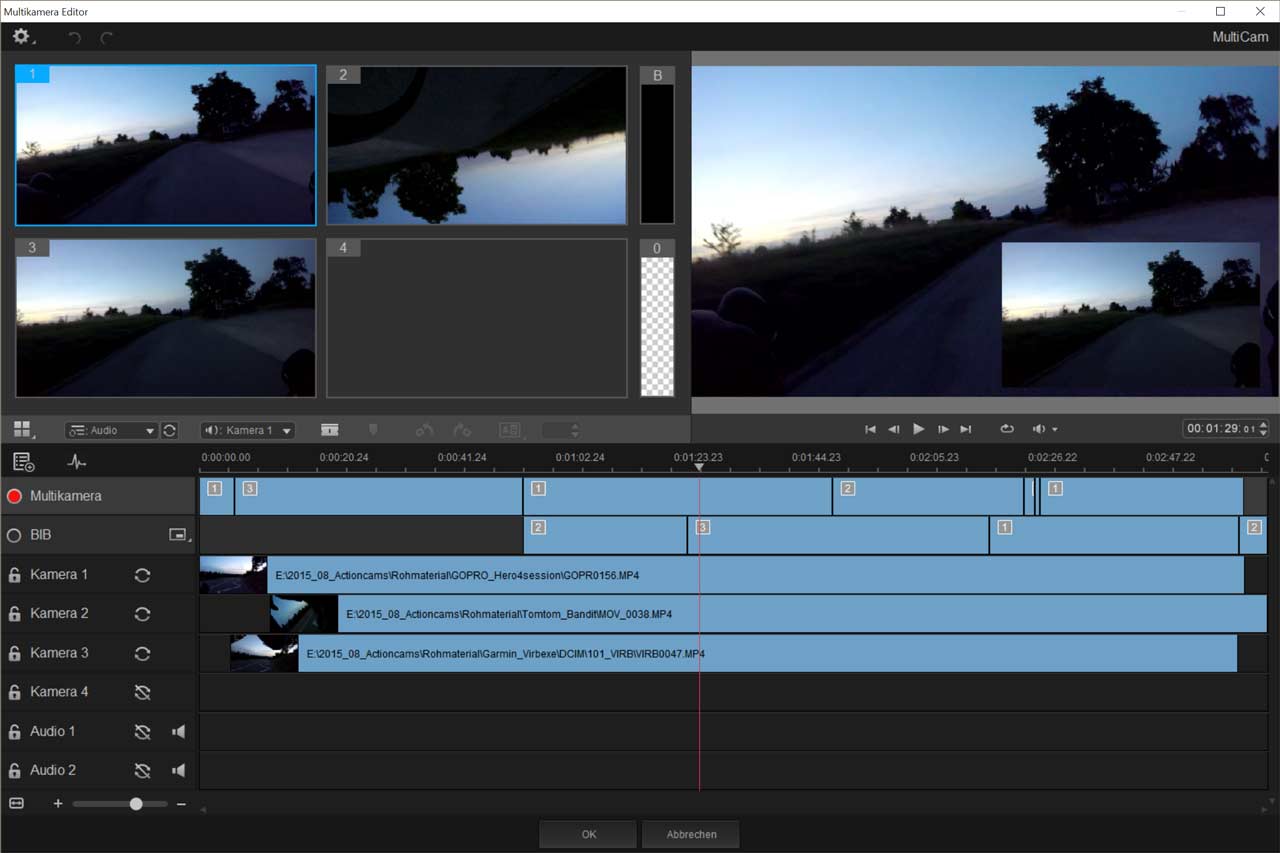Click the Abbrechen button
Viewport: 1280px width, 853px height.
click(691, 834)
